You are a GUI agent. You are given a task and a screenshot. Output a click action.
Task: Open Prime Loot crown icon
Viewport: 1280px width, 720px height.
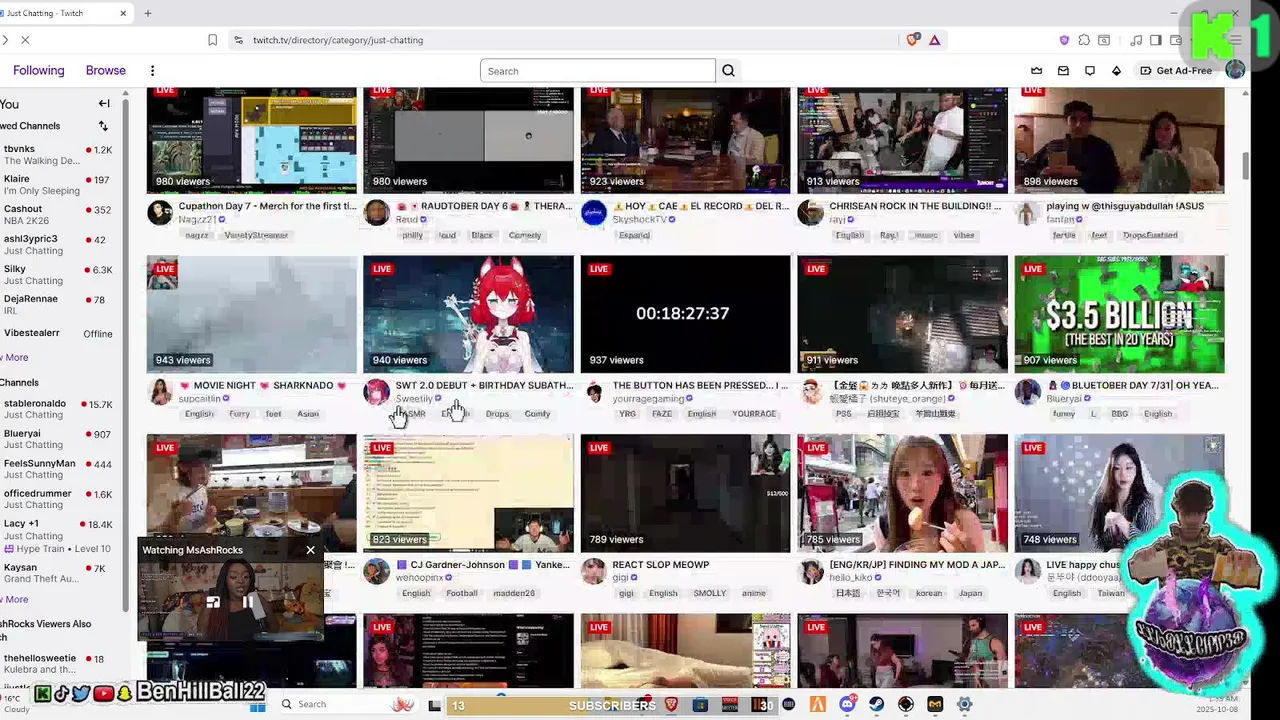pos(1037,71)
